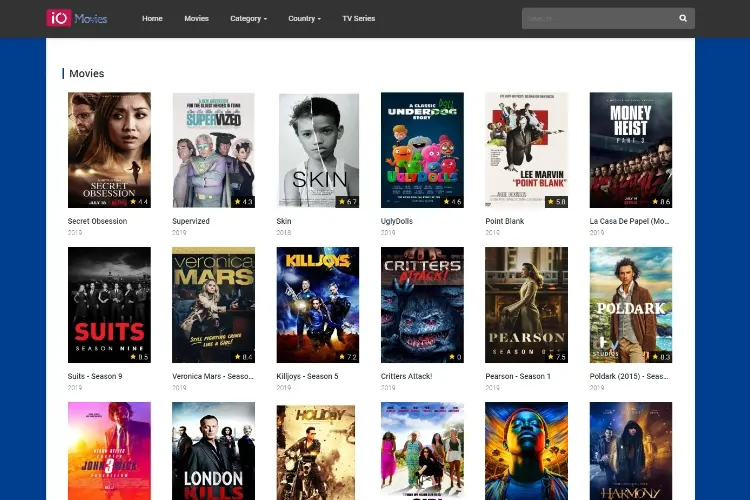The height and width of the screenshot is (500, 750).
Task: Open Pearson Season One poster
Action: (526, 305)
